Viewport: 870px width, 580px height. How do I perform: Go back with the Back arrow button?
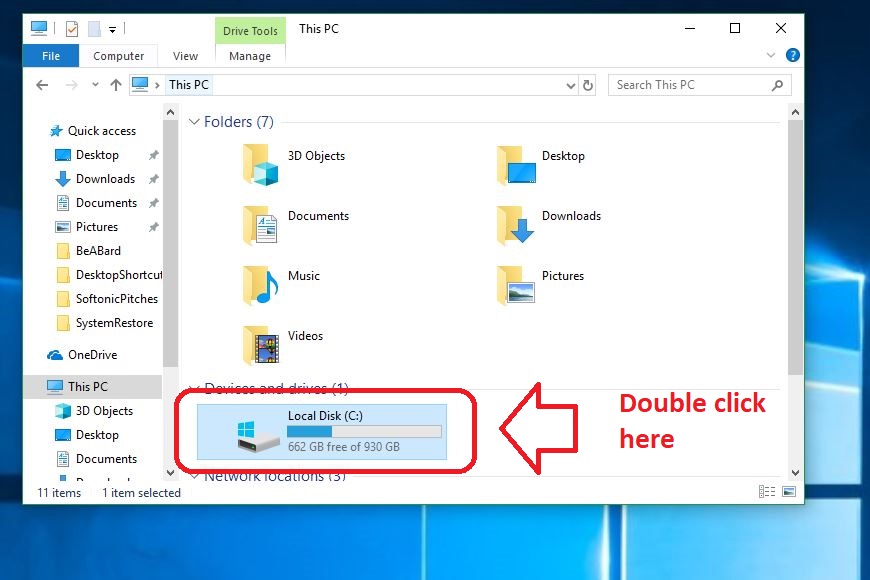[42, 85]
